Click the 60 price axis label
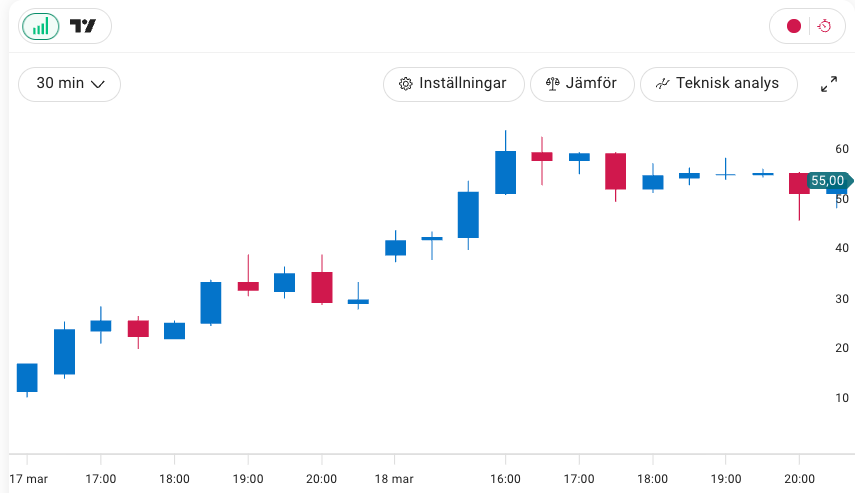855x493 pixels. click(x=842, y=149)
